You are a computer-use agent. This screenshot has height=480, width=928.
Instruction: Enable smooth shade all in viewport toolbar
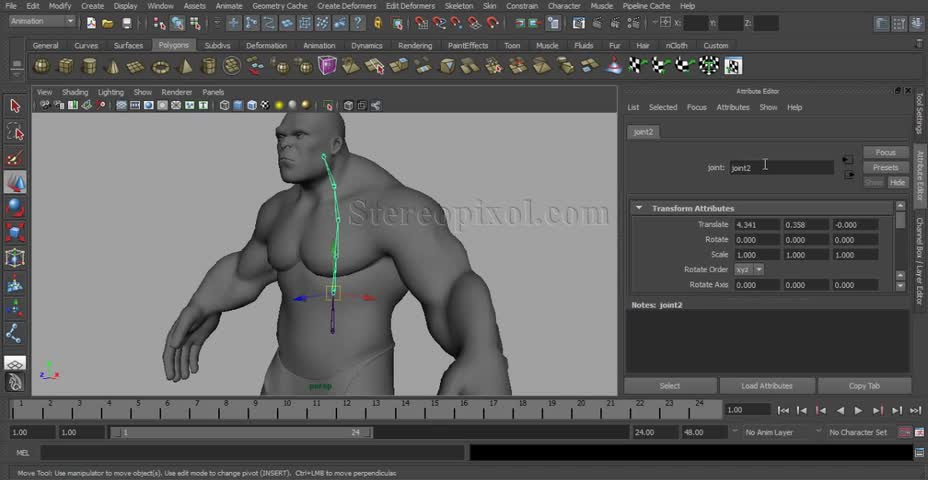(238, 105)
